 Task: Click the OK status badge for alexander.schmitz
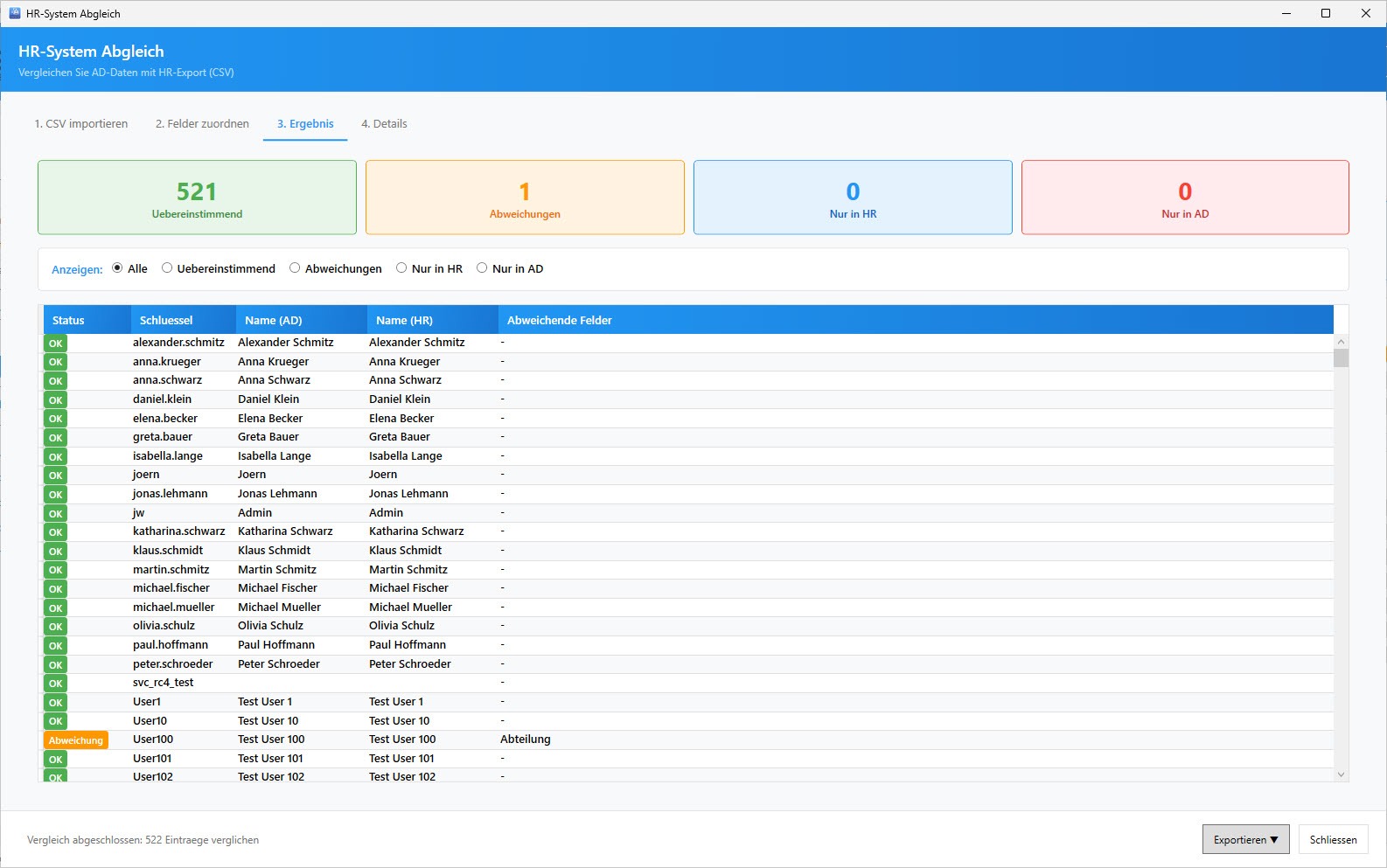[x=56, y=344]
